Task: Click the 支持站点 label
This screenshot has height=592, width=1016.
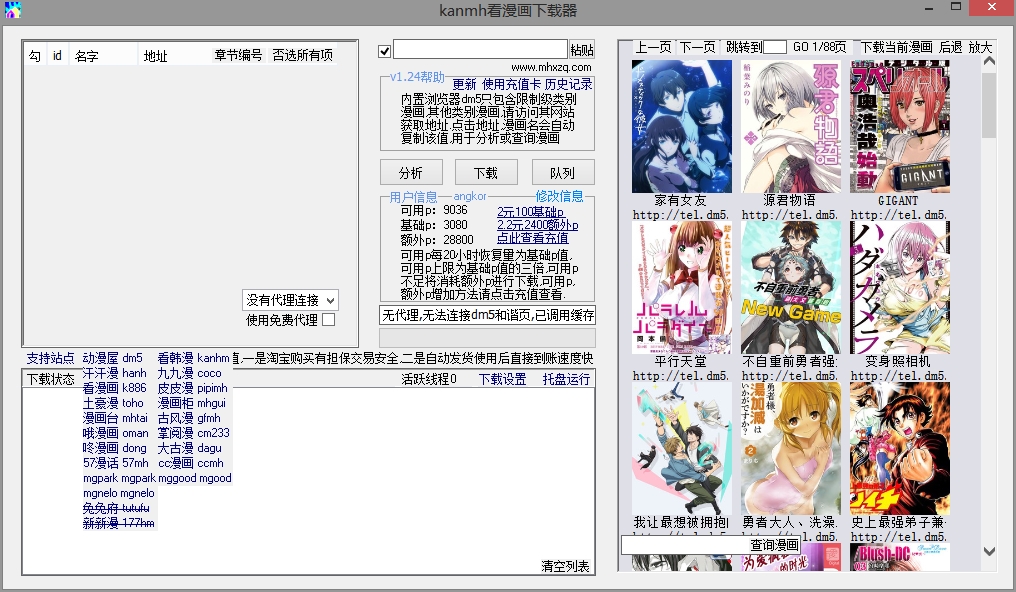Action: pos(51,358)
